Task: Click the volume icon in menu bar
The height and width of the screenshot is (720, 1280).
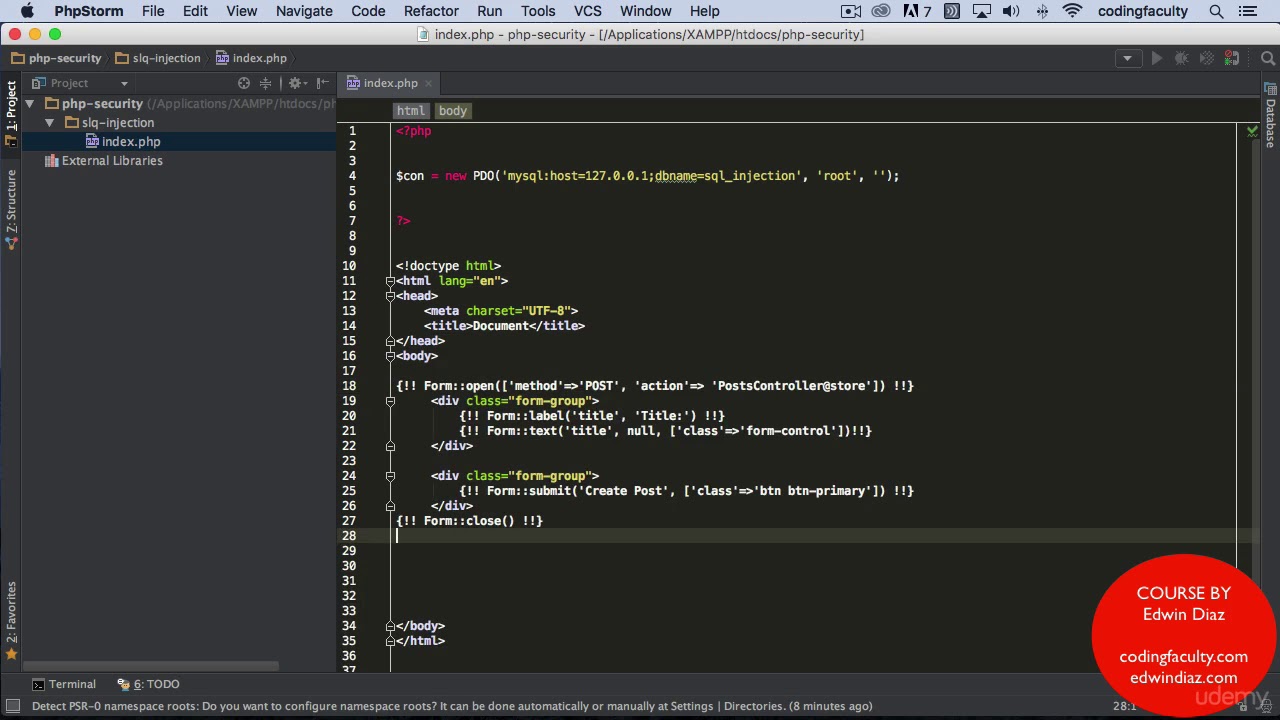Action: pos(1011,11)
